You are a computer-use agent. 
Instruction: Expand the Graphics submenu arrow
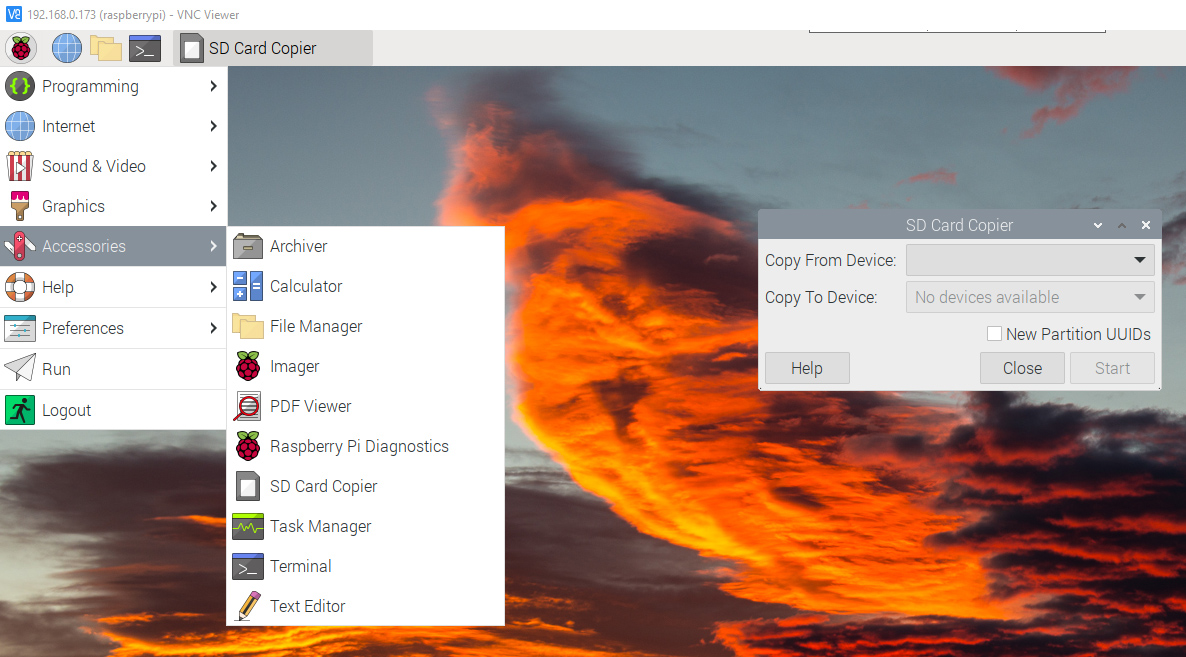click(x=213, y=206)
